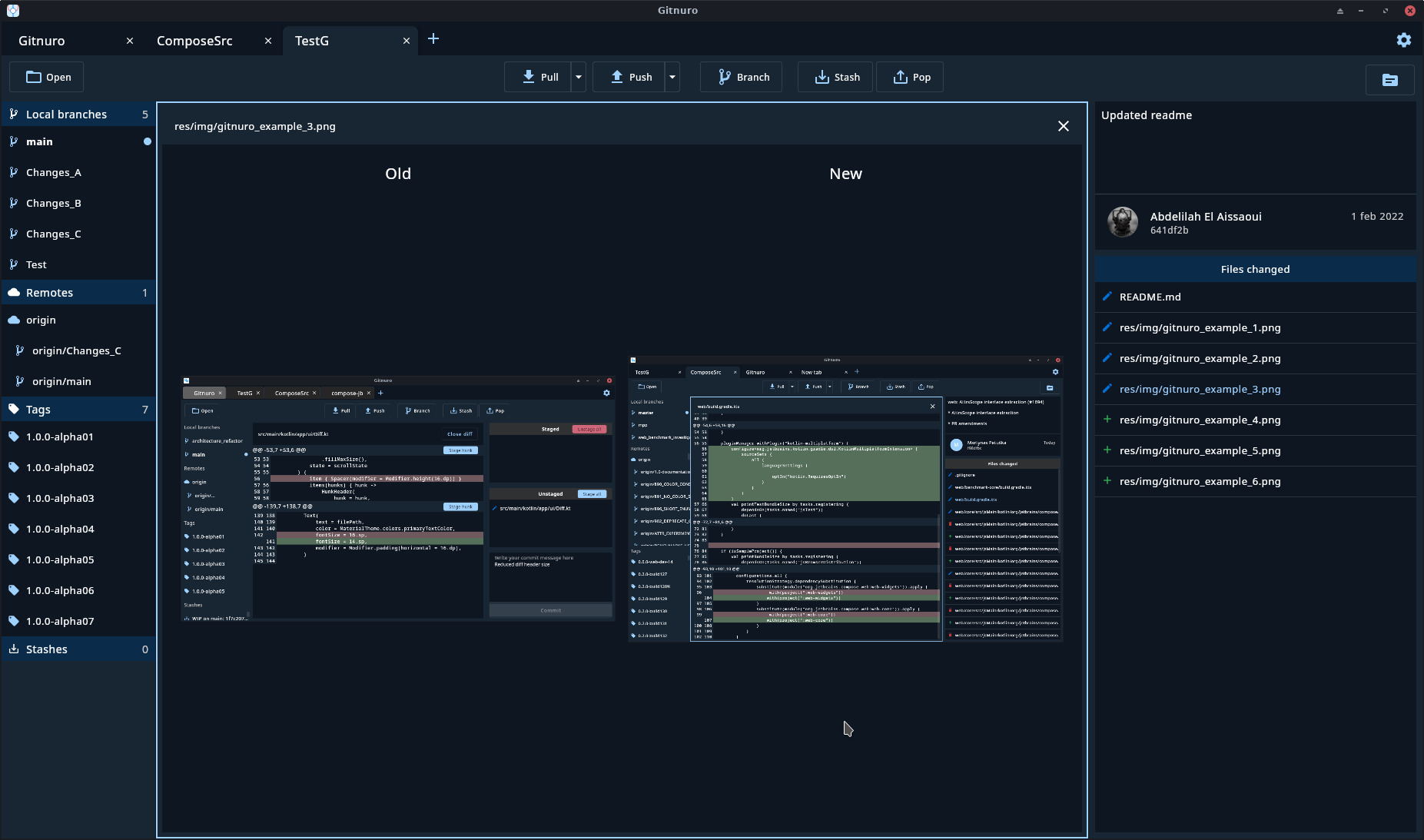Click the folder icon button at top right

click(1389, 80)
